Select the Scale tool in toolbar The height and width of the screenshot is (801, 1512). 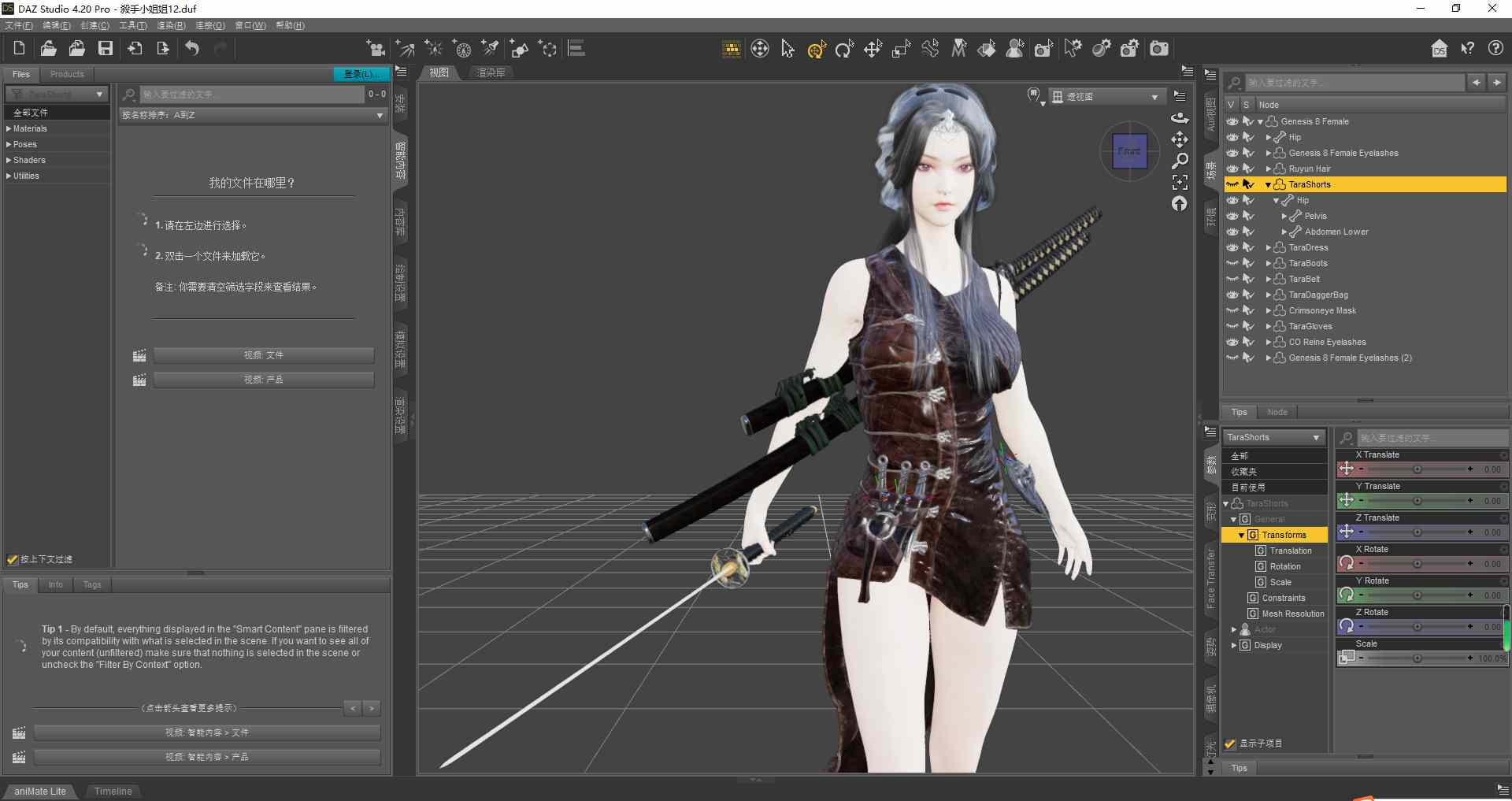(901, 50)
